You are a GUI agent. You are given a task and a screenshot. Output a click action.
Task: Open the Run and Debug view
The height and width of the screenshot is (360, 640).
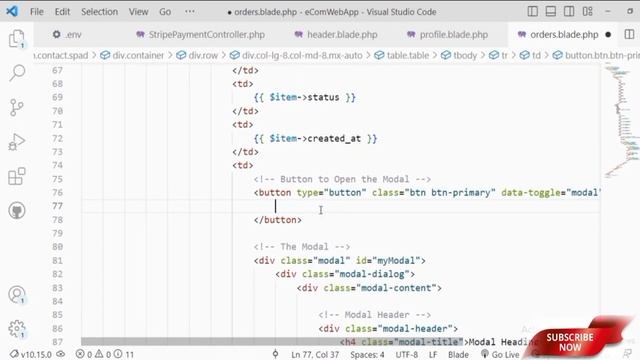tap(17, 142)
